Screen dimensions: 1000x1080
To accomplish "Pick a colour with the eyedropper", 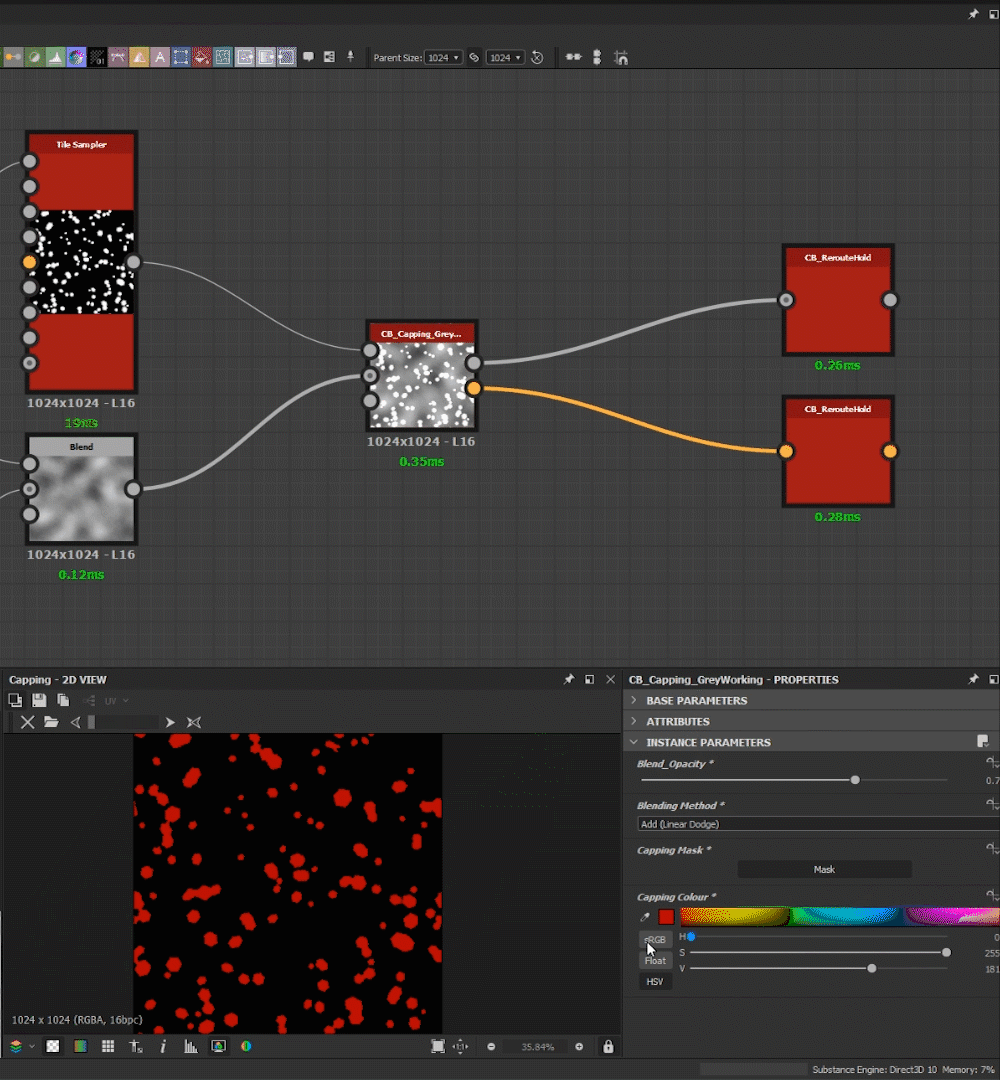I will 645,917.
